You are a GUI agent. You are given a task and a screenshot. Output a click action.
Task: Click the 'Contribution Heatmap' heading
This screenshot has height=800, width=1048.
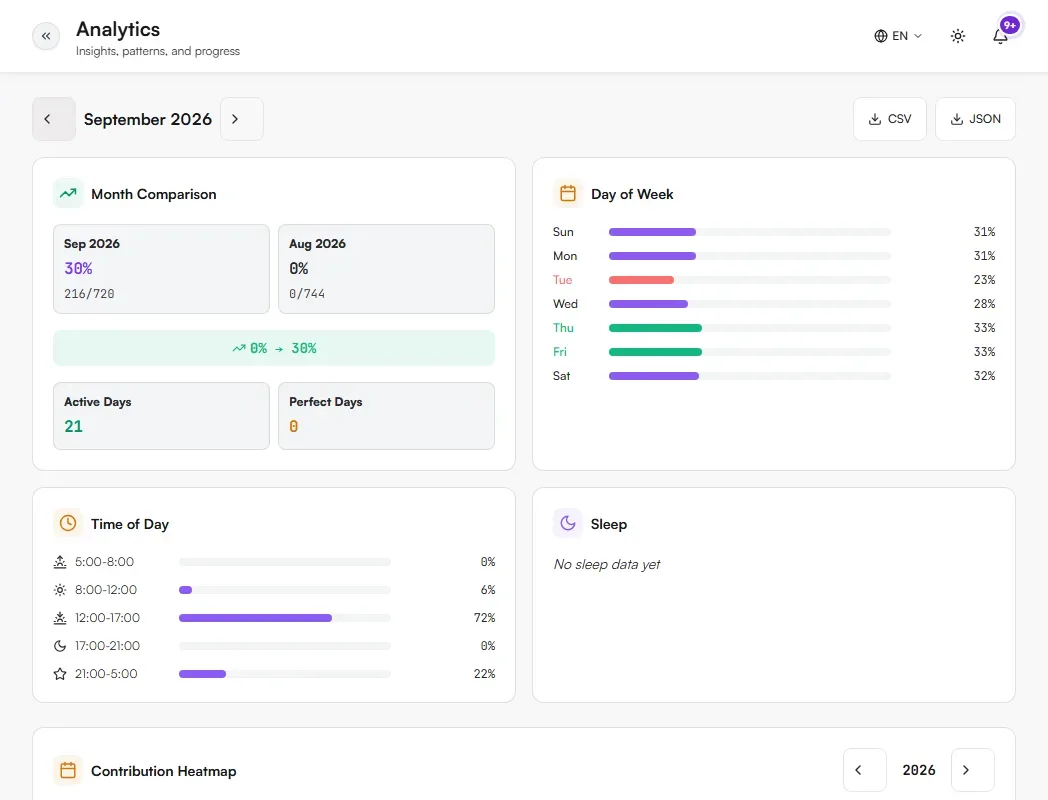click(x=164, y=771)
